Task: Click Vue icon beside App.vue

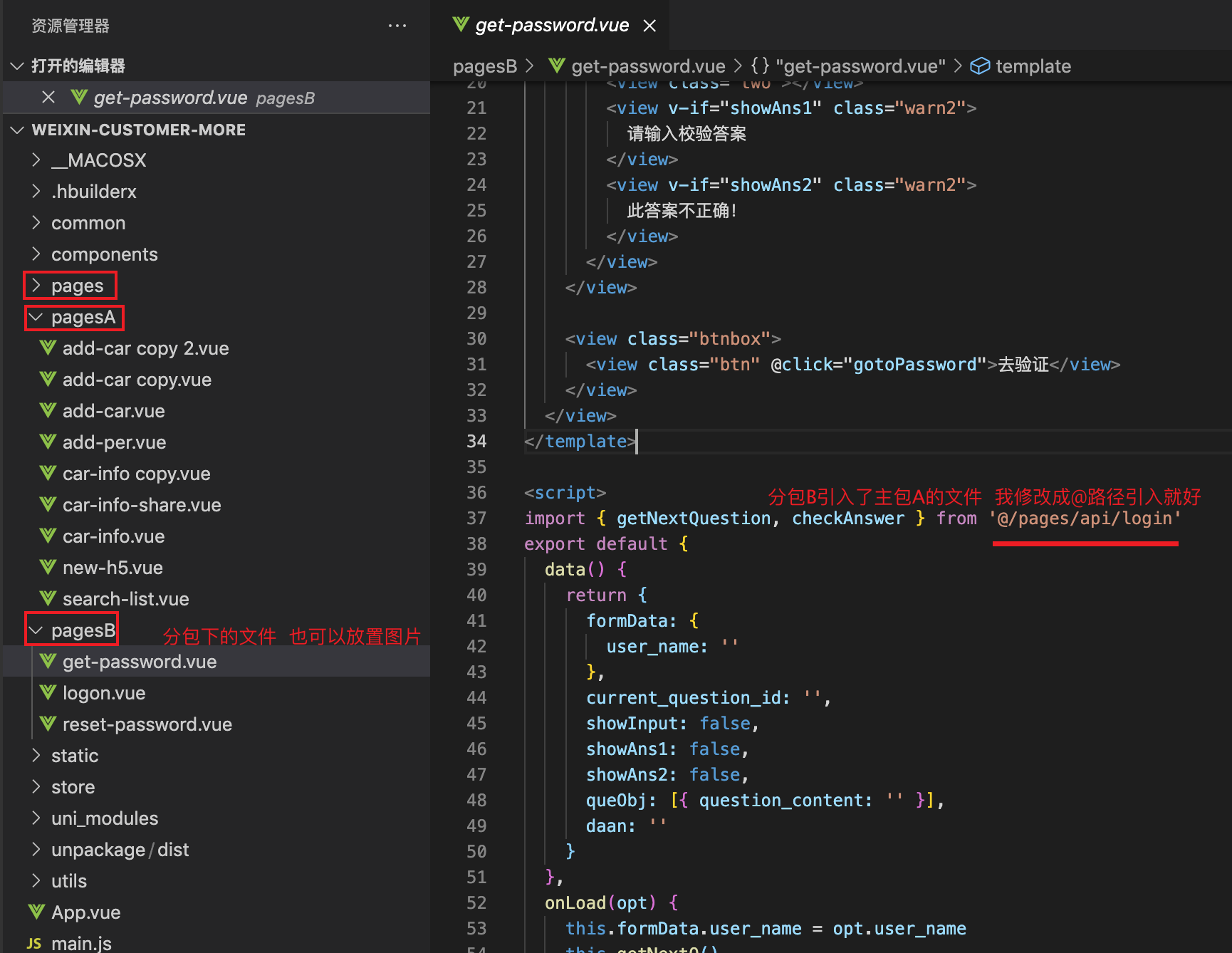Action: [x=36, y=912]
